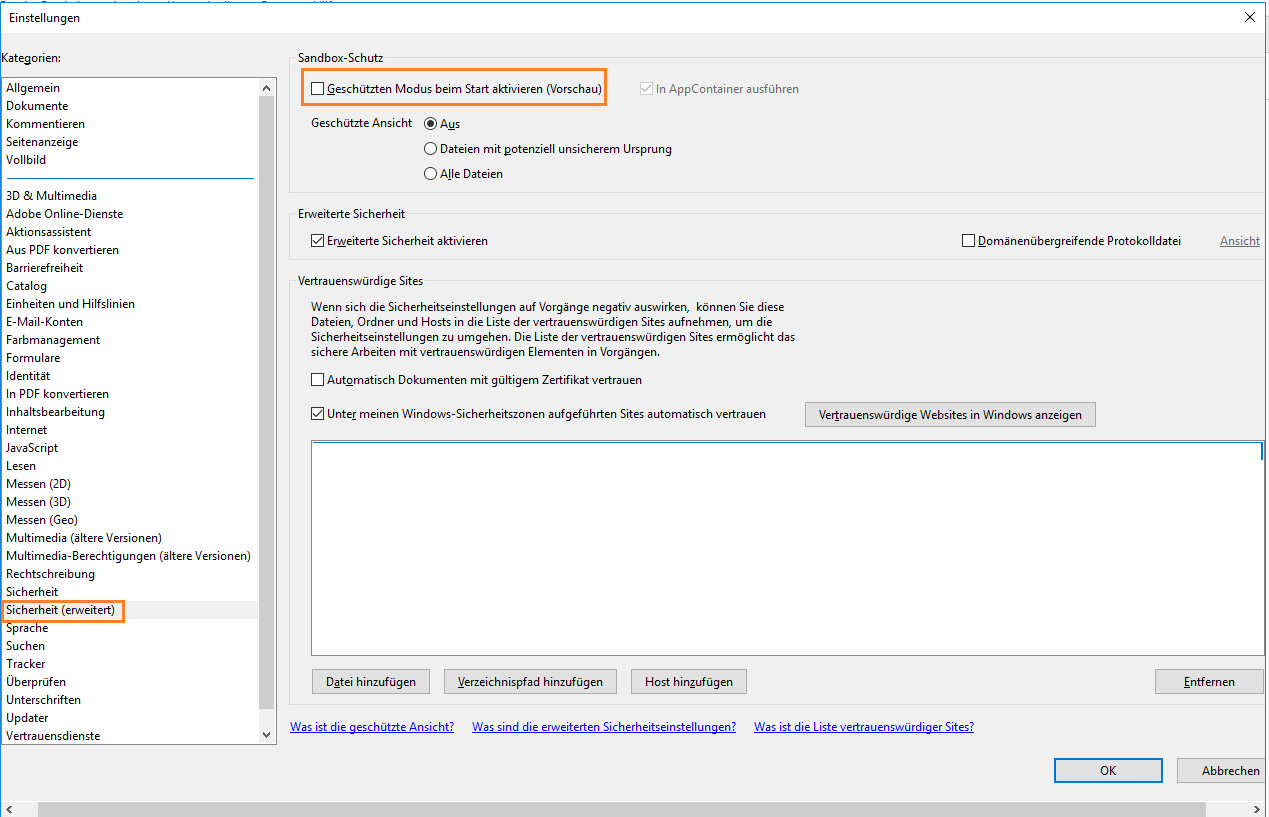Open 'Was ist die geschützte Ansicht?' link
This screenshot has width=1269, height=817.
pyautogui.click(x=372, y=727)
